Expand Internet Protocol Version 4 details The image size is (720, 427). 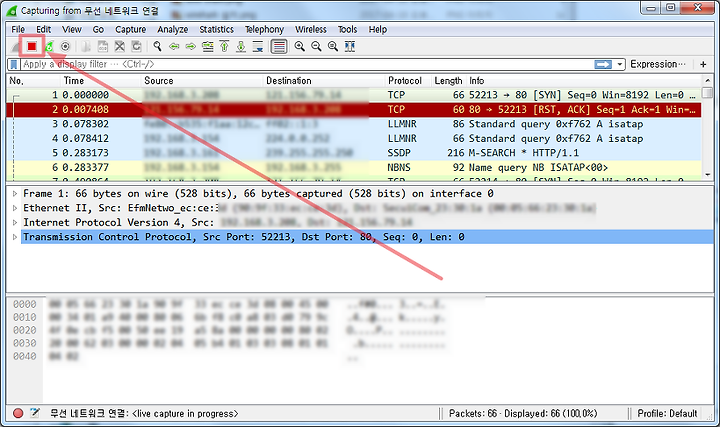[15, 223]
